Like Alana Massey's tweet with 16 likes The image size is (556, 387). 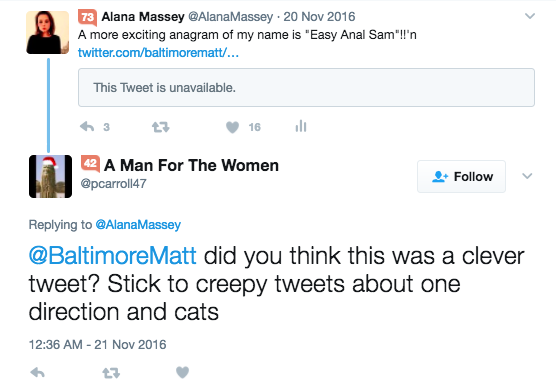[233, 127]
